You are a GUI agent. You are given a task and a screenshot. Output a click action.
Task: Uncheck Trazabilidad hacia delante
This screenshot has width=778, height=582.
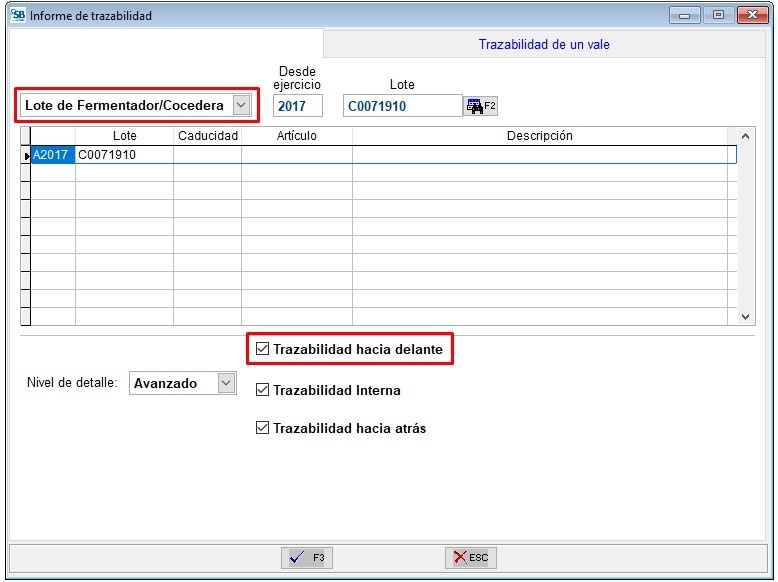tap(263, 350)
